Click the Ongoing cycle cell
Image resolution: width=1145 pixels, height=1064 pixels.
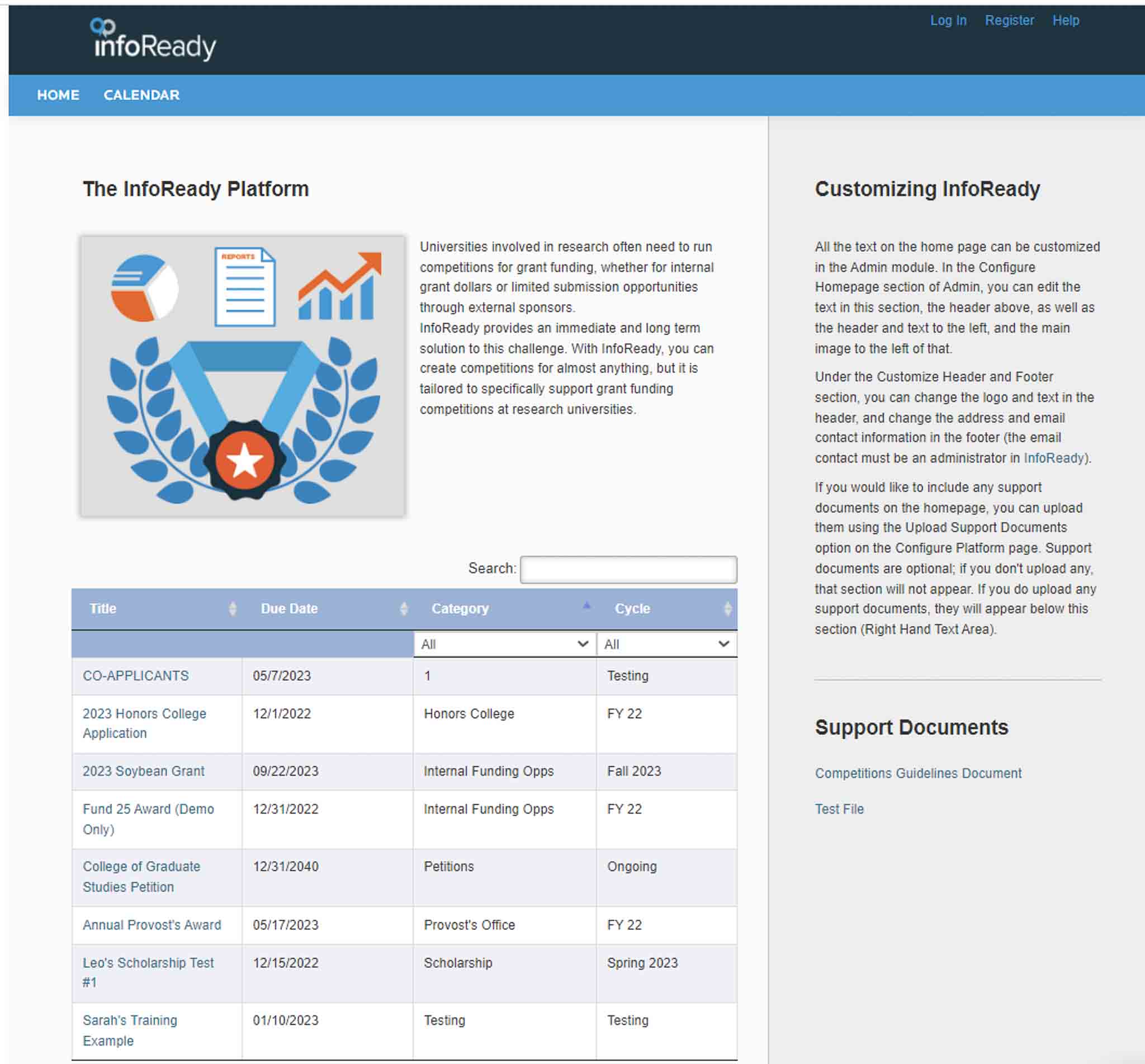(666, 877)
